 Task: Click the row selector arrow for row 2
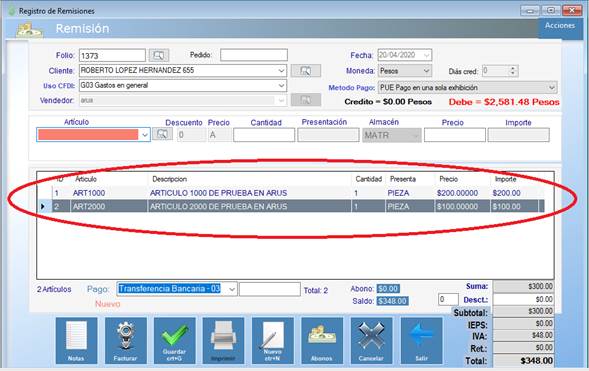click(x=43, y=207)
